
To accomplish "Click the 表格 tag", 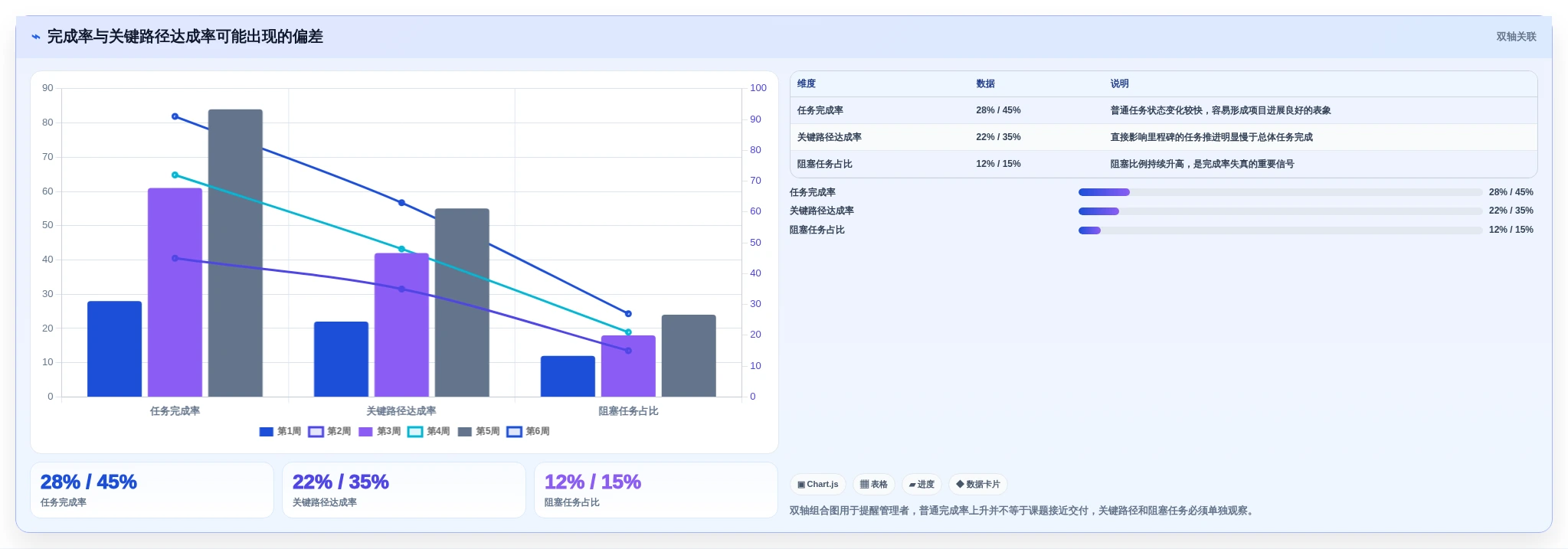I will 874,485.
